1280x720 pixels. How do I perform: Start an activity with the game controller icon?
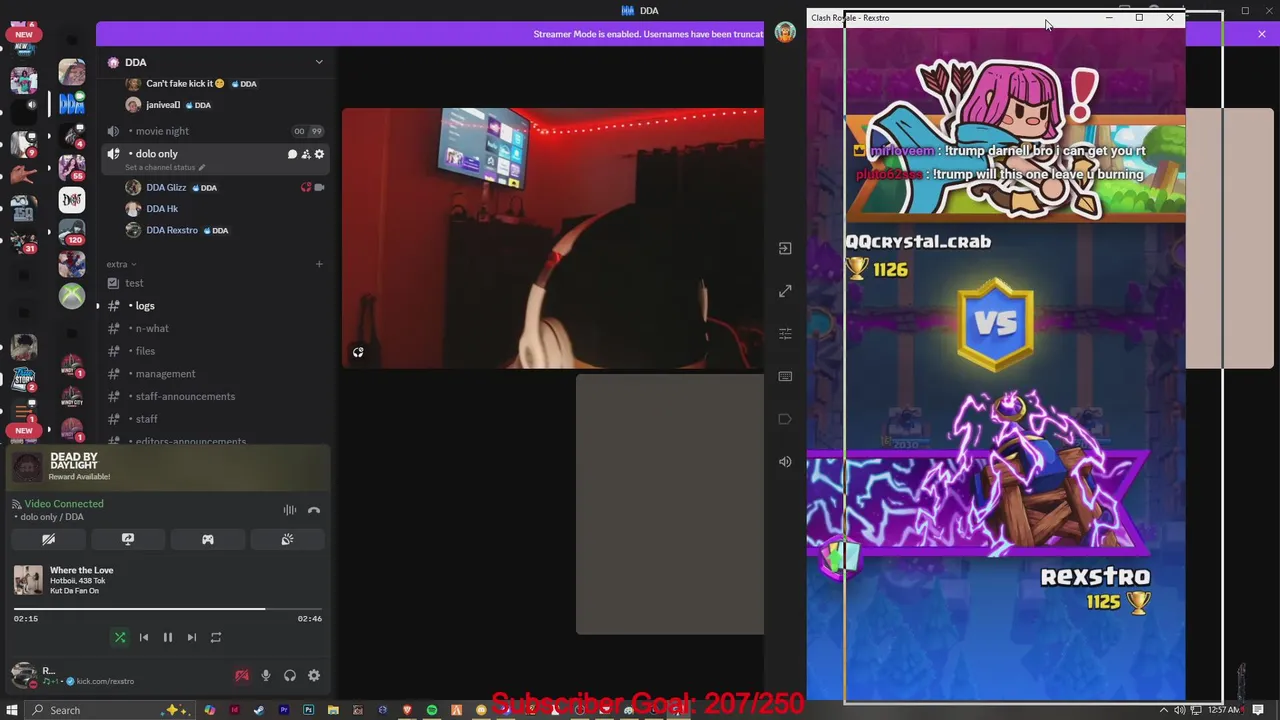tap(208, 539)
